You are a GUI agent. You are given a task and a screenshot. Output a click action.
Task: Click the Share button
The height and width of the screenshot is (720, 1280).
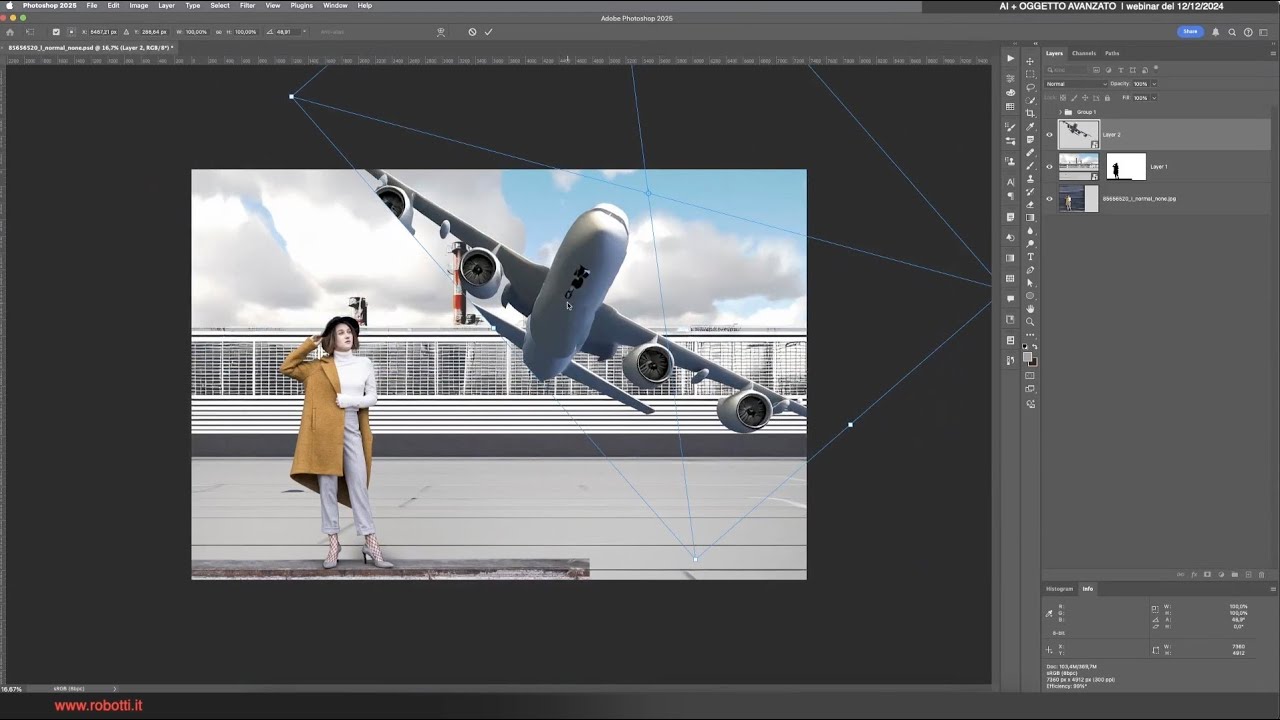click(1190, 32)
